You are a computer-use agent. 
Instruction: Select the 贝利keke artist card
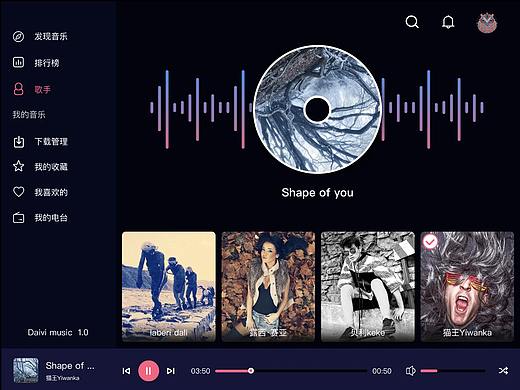[368, 287]
